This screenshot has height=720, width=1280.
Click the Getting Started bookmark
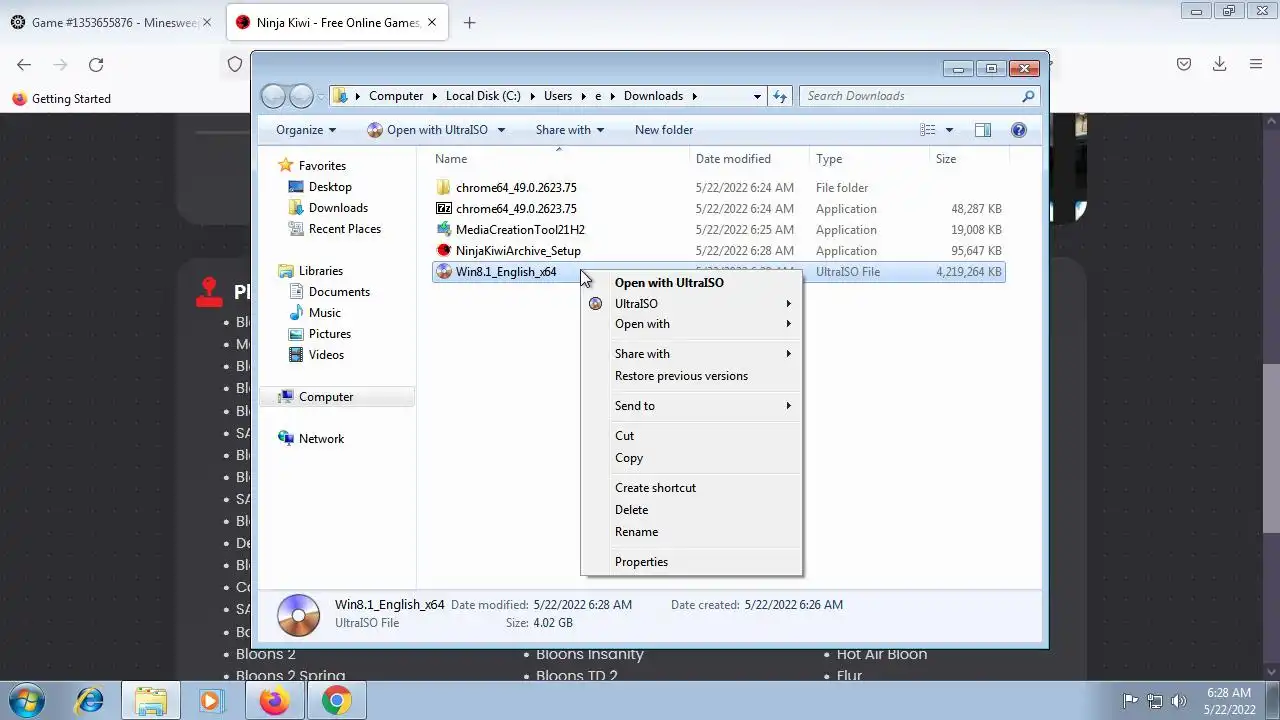pos(61,99)
